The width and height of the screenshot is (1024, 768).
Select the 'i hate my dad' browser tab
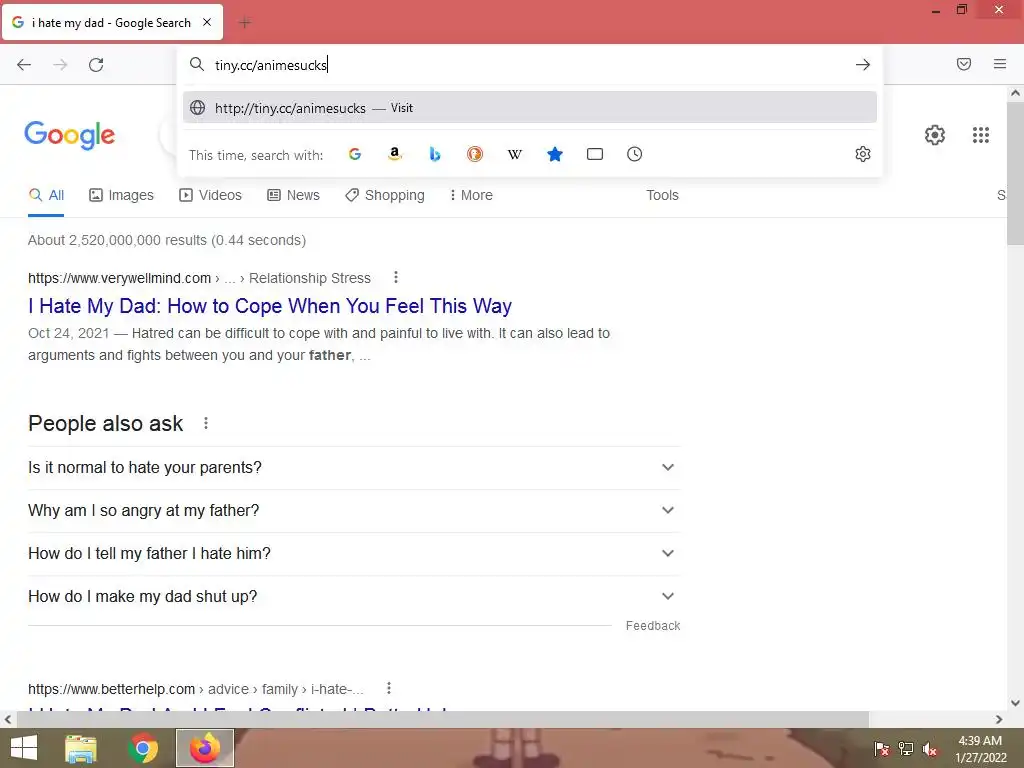coord(112,22)
